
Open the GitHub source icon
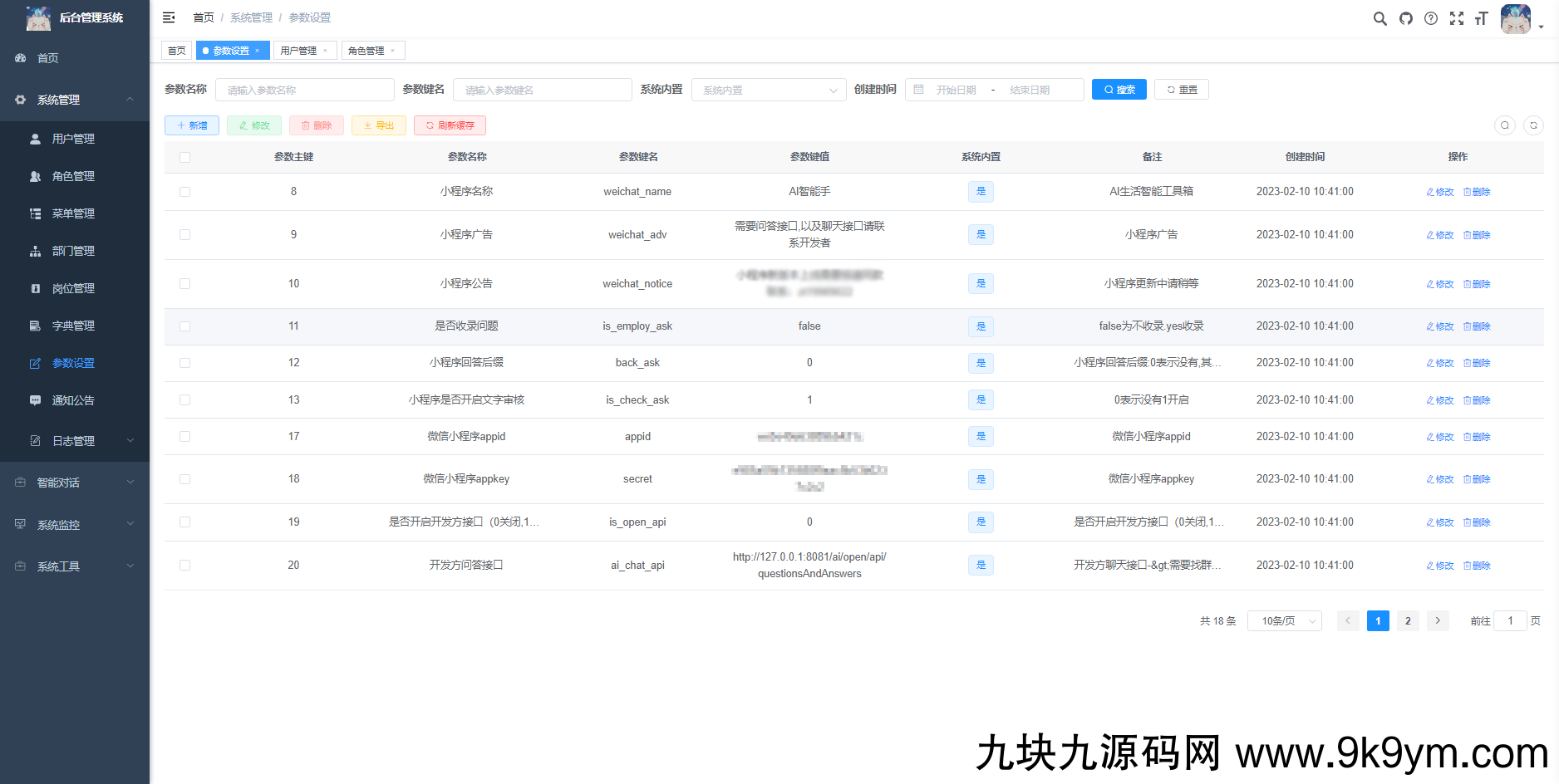(1405, 18)
